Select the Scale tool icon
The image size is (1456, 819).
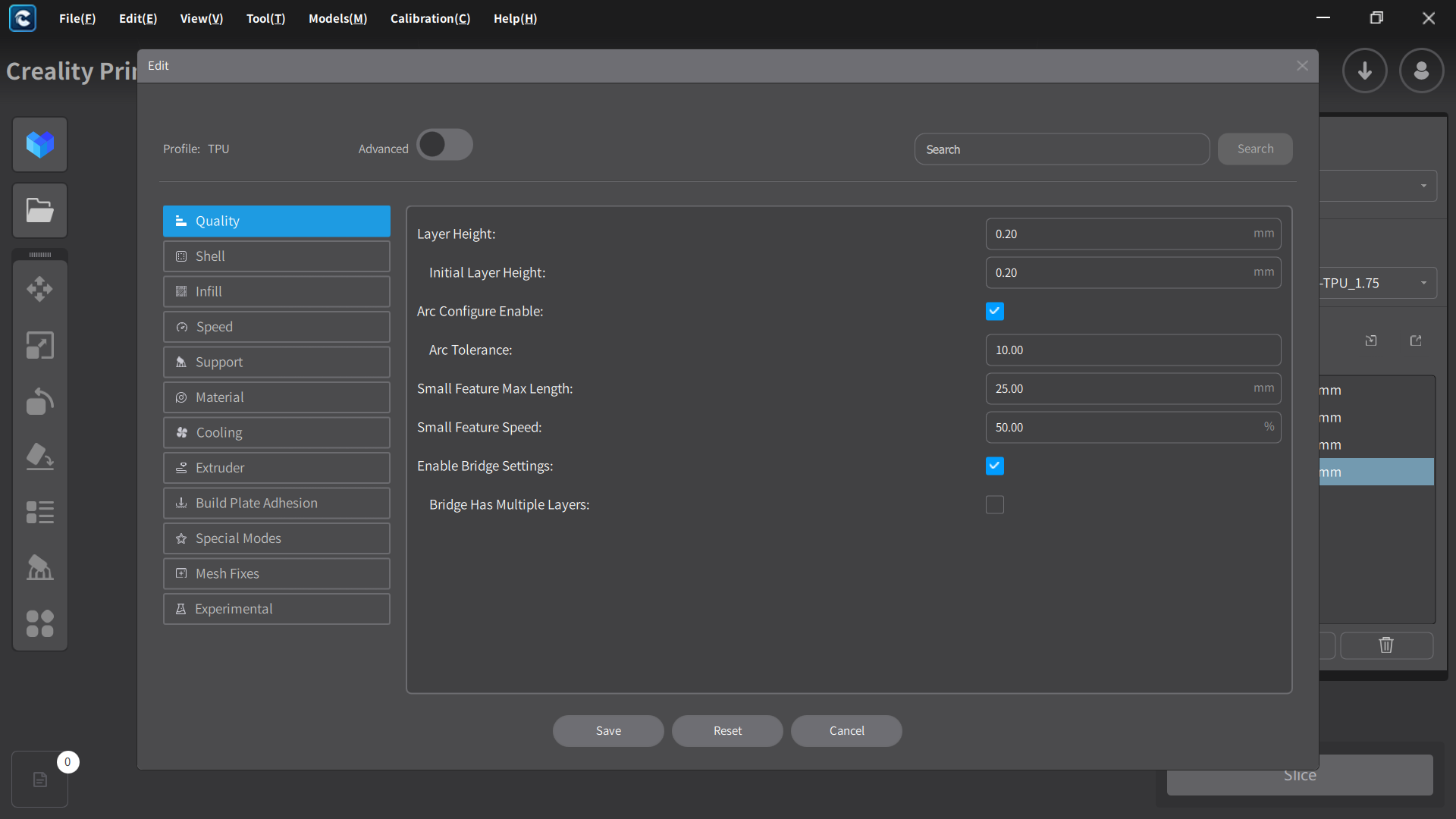point(40,345)
